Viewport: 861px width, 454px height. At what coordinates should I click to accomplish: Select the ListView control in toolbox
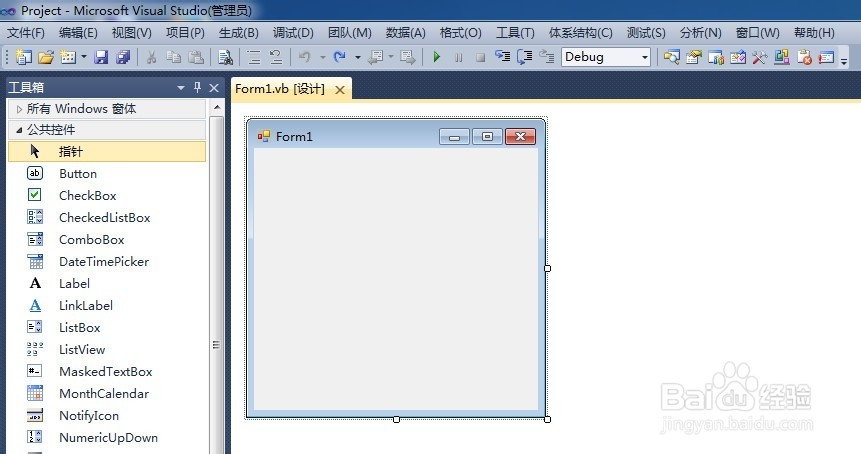pos(107,349)
